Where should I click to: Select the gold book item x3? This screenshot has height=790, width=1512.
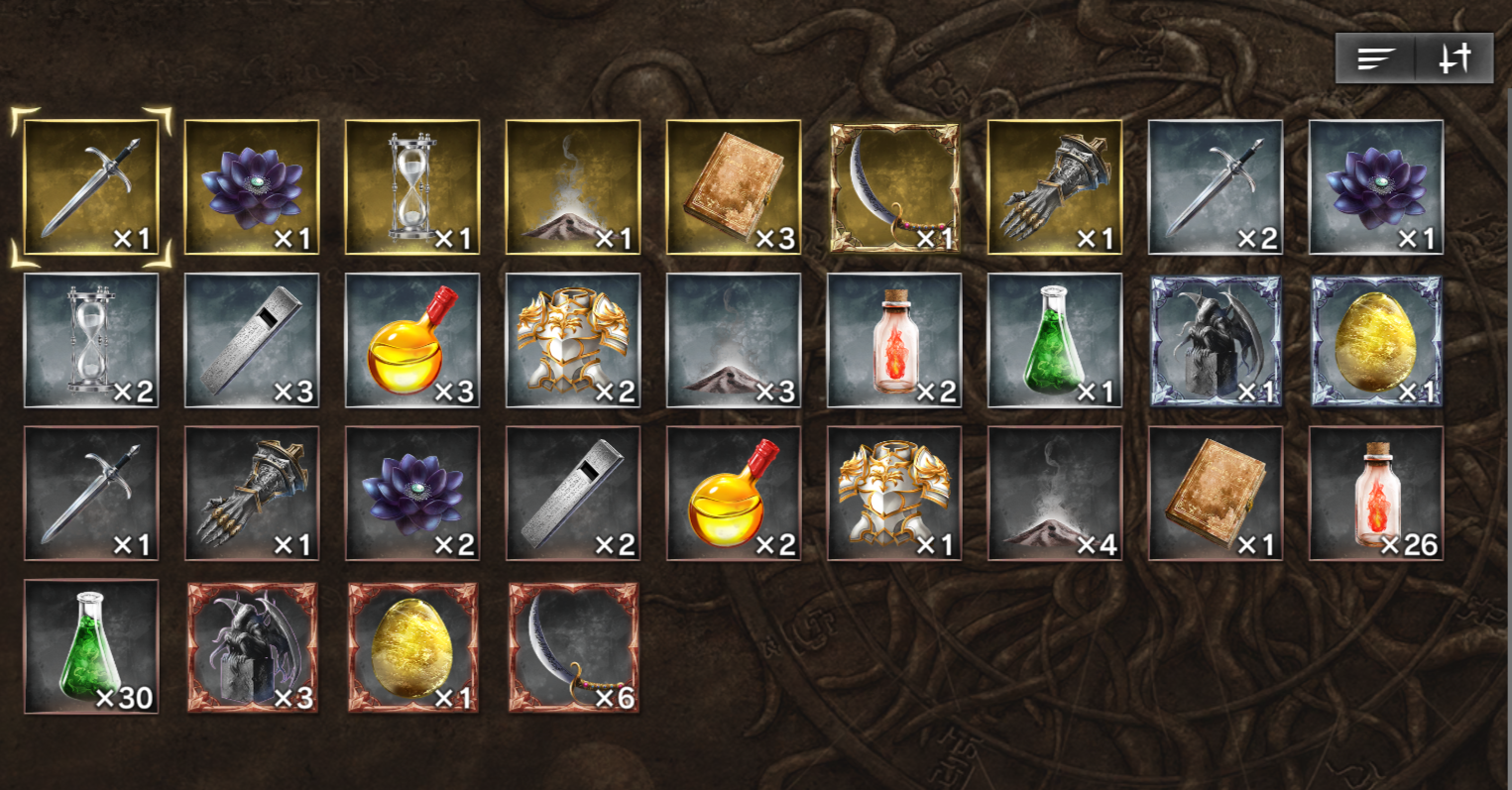[x=734, y=187]
